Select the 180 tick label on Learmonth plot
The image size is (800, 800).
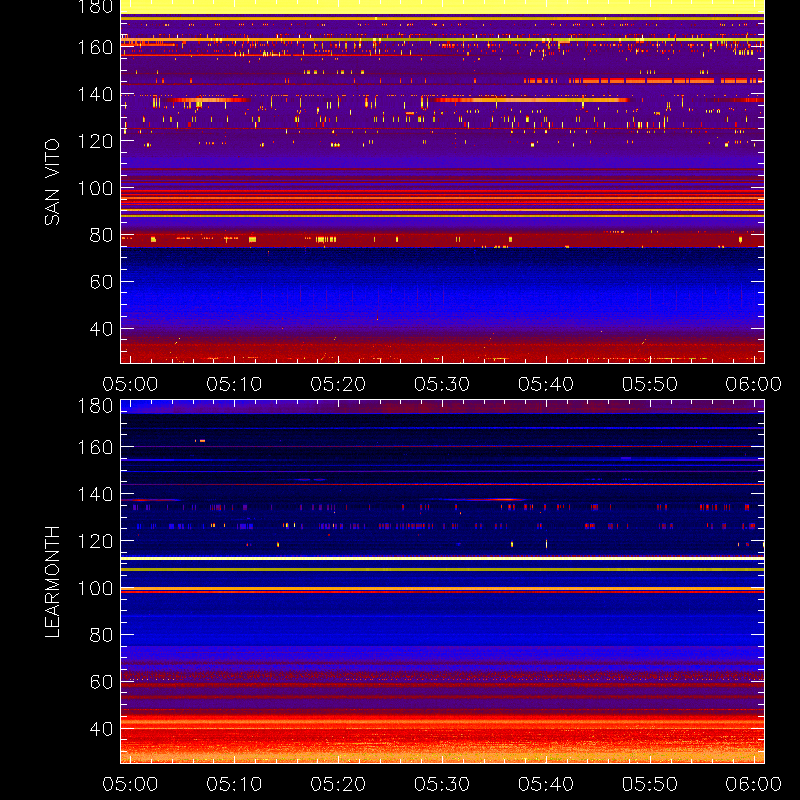tap(95, 406)
